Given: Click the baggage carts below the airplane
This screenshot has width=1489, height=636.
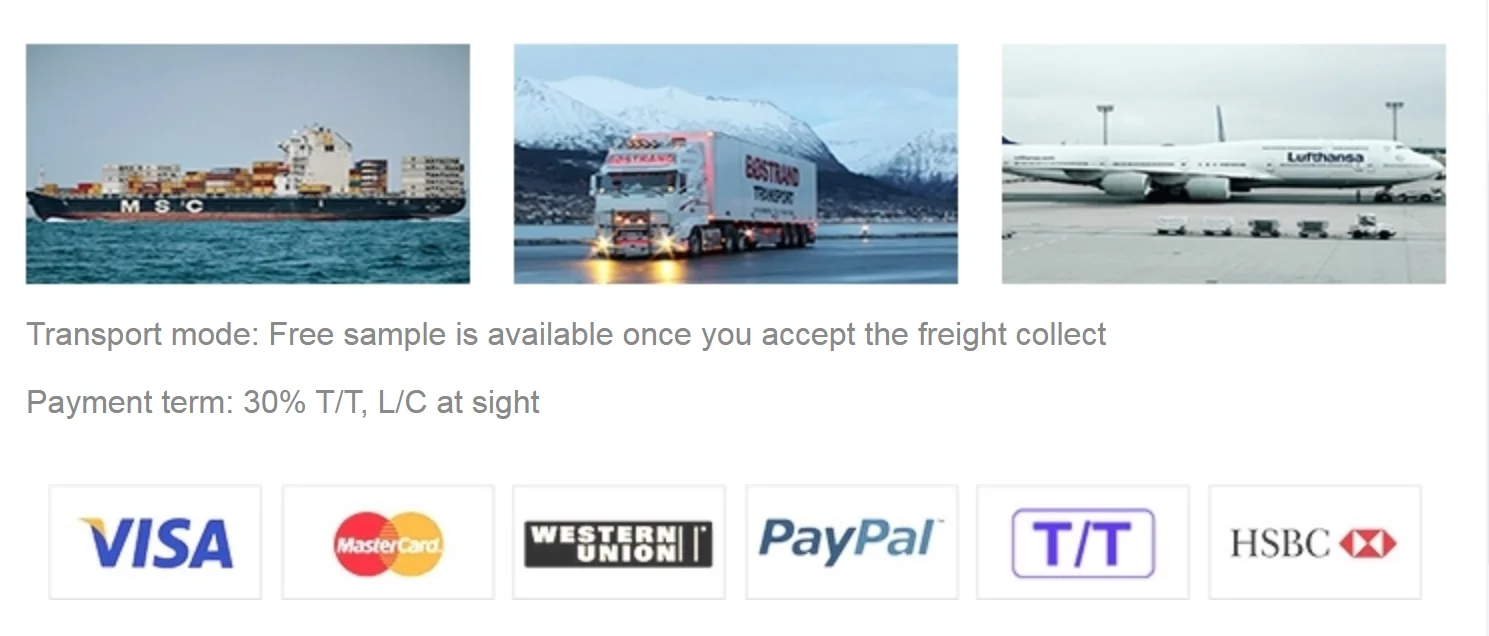Looking at the screenshot, I should 1275,226.
